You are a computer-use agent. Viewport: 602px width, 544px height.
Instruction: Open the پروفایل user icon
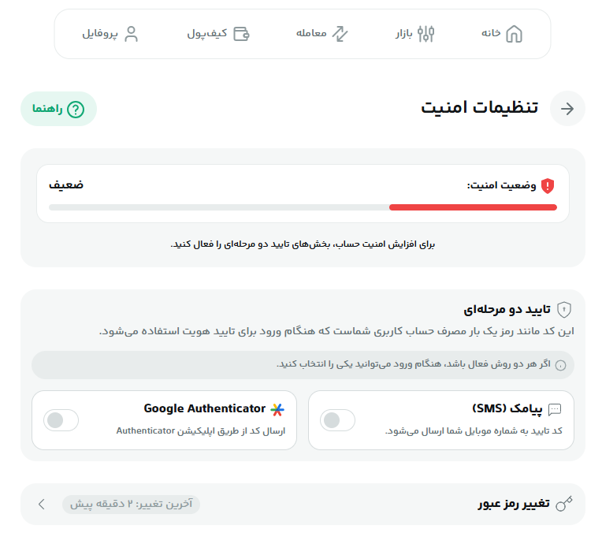point(131,34)
